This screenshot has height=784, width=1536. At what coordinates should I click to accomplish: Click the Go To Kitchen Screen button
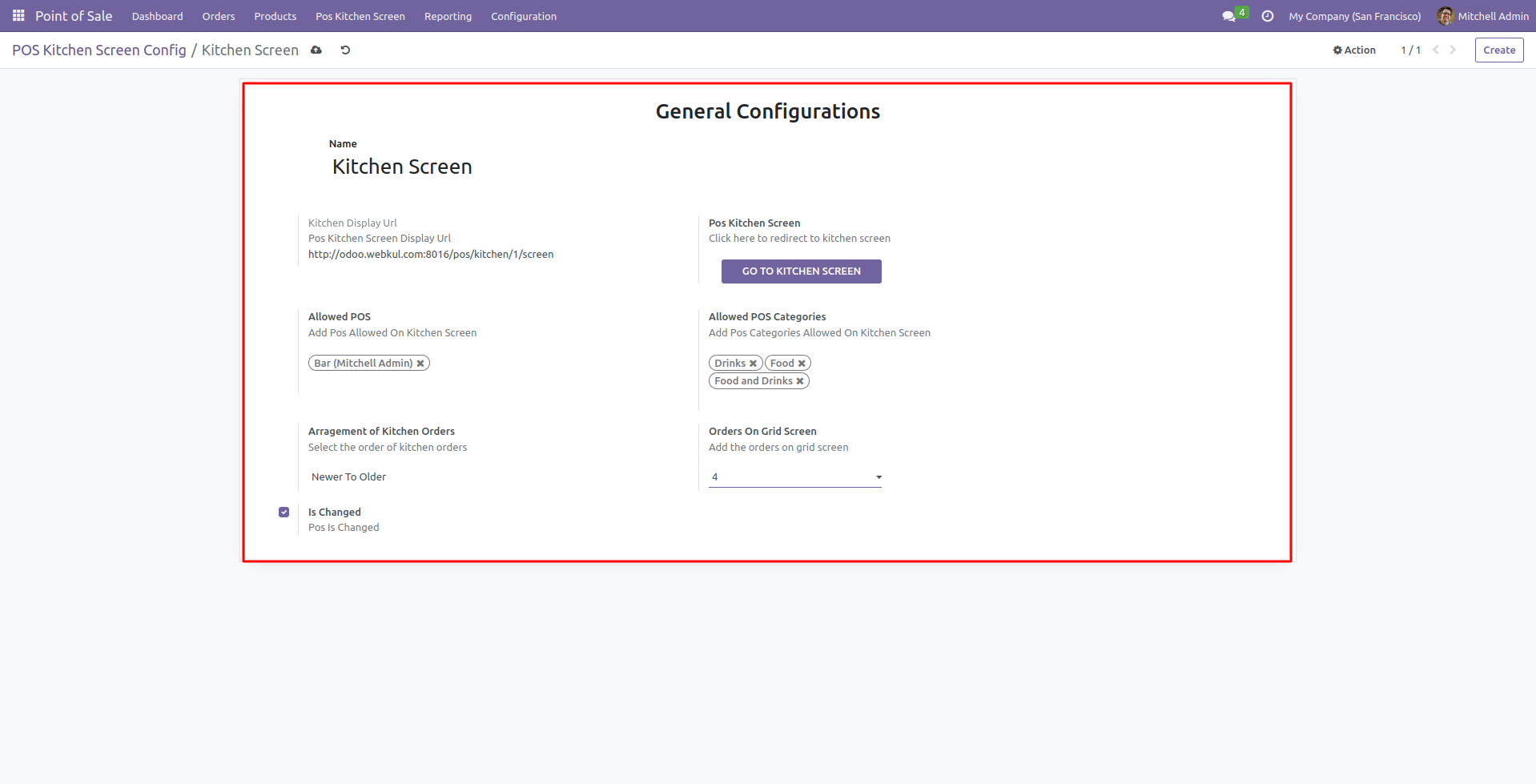[x=802, y=271]
